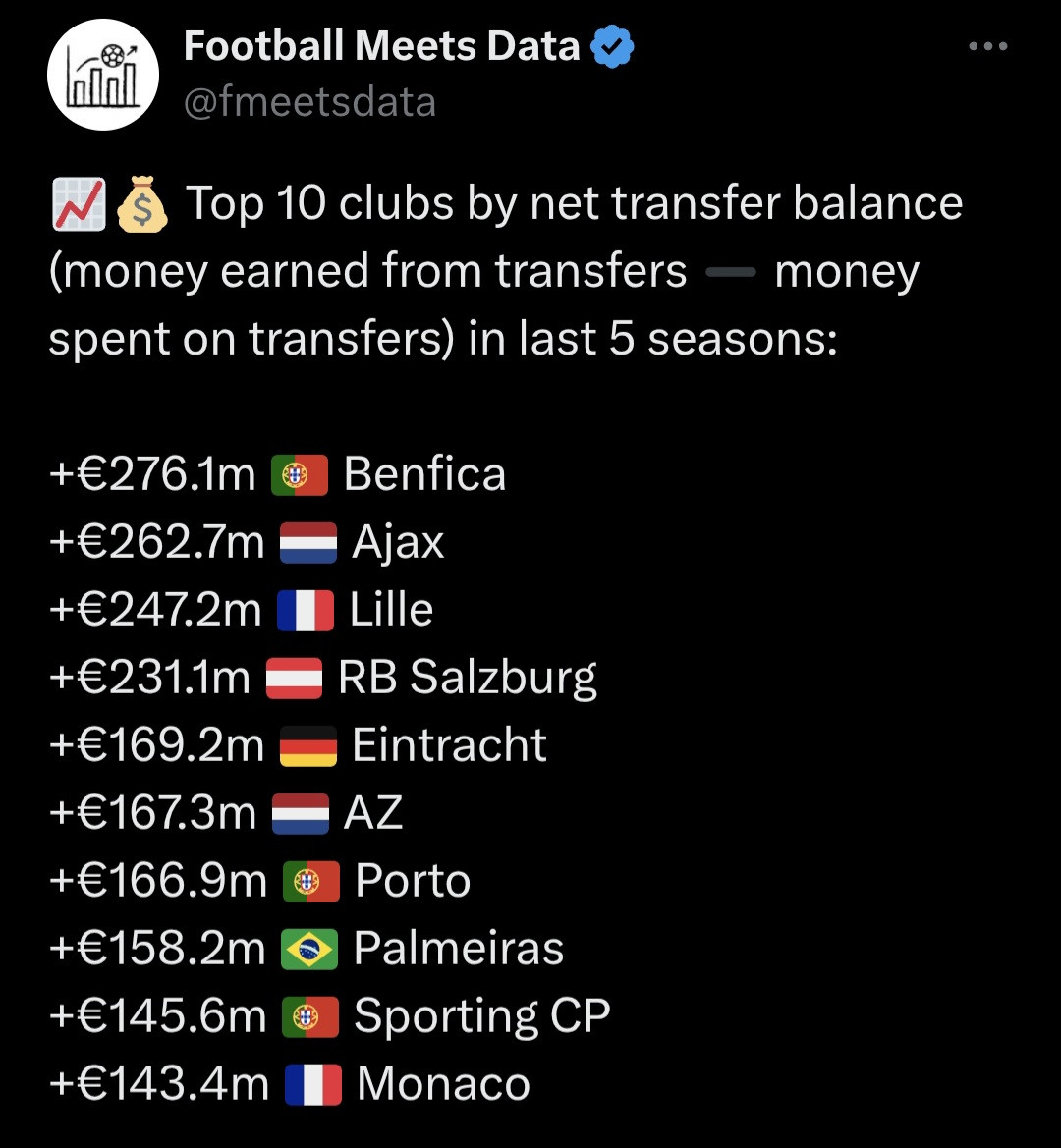The height and width of the screenshot is (1148, 1061).
Task: Click the money bag emoji
Action: click(x=142, y=204)
